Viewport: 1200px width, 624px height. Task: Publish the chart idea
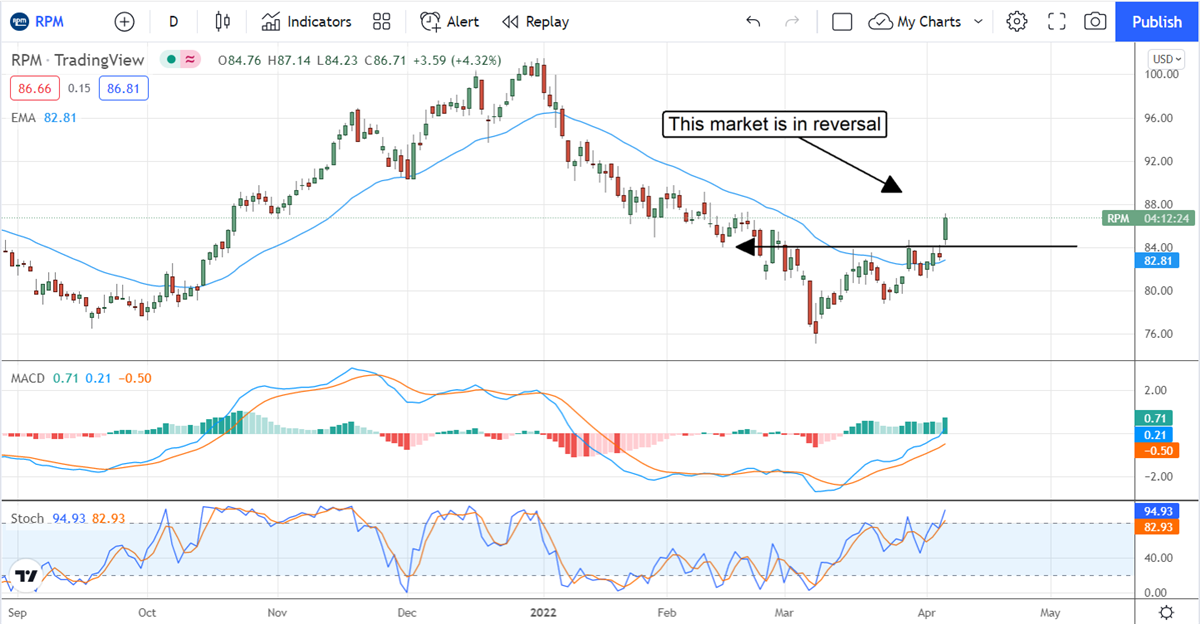[x=1157, y=21]
